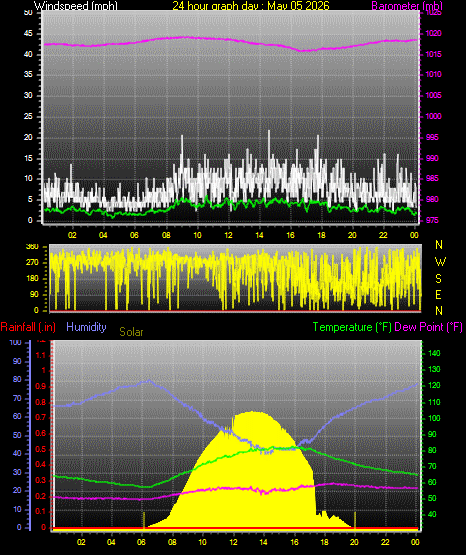Click the 110 temperature axis value

click(x=434, y=402)
